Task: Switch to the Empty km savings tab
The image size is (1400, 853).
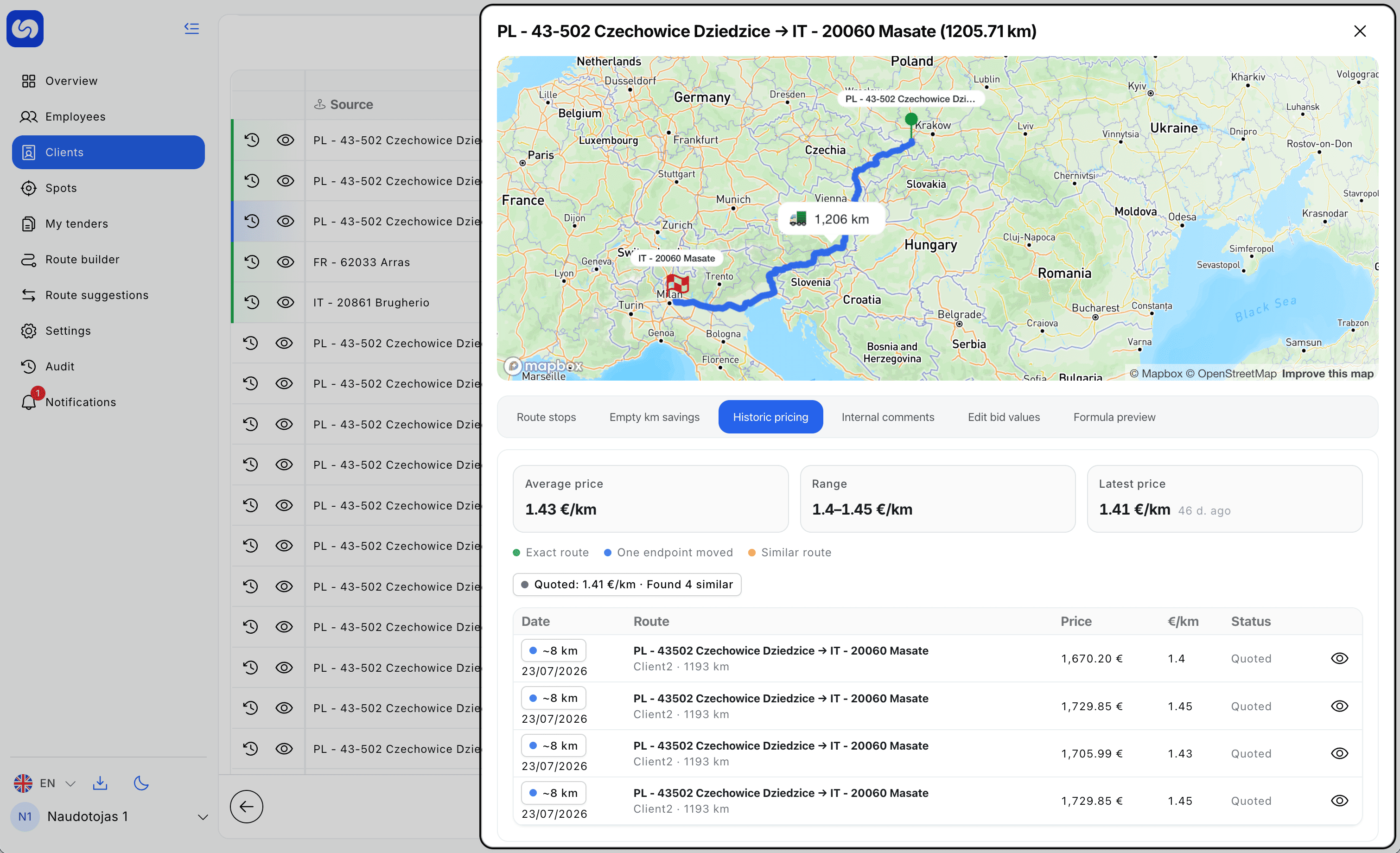Action: click(x=655, y=417)
